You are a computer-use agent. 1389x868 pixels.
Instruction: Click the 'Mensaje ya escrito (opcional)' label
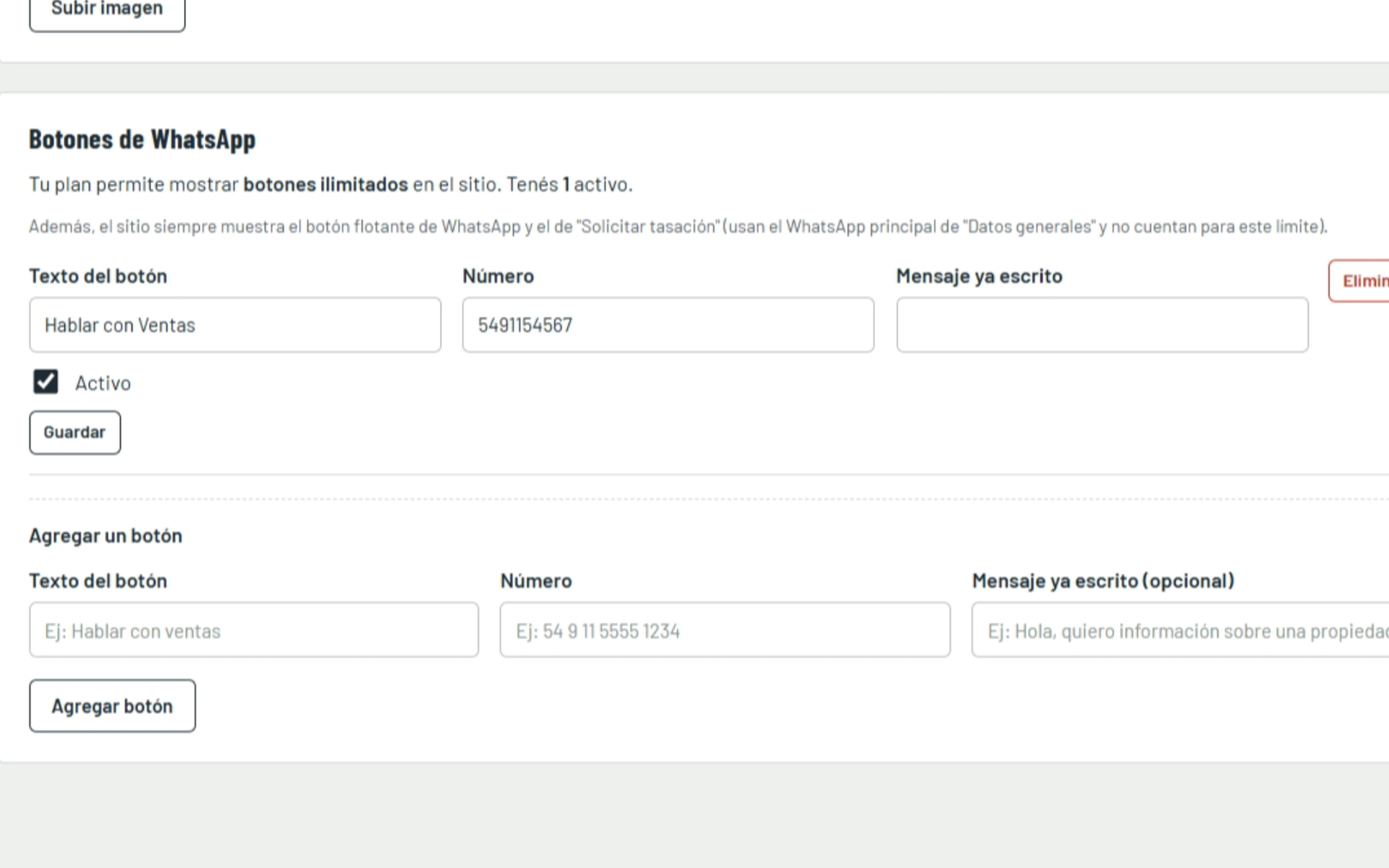(1103, 581)
